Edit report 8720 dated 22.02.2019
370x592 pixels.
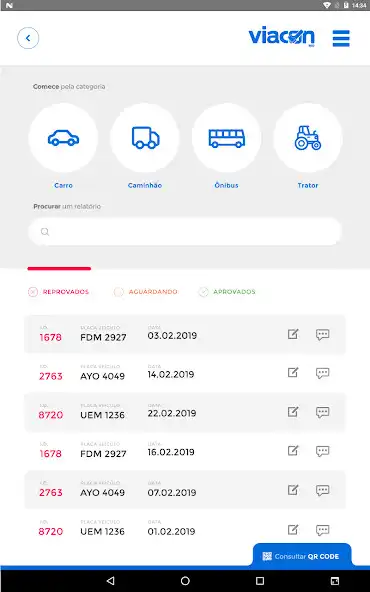(293, 412)
